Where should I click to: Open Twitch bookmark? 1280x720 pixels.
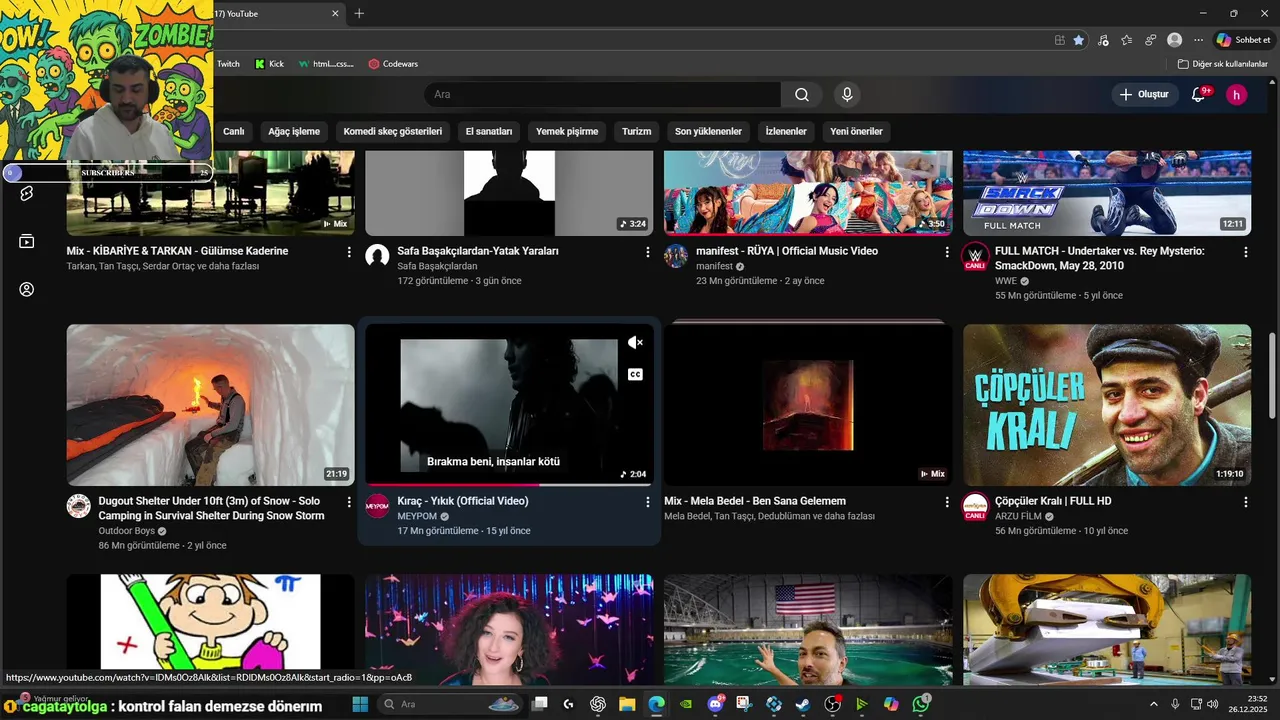[x=228, y=63]
